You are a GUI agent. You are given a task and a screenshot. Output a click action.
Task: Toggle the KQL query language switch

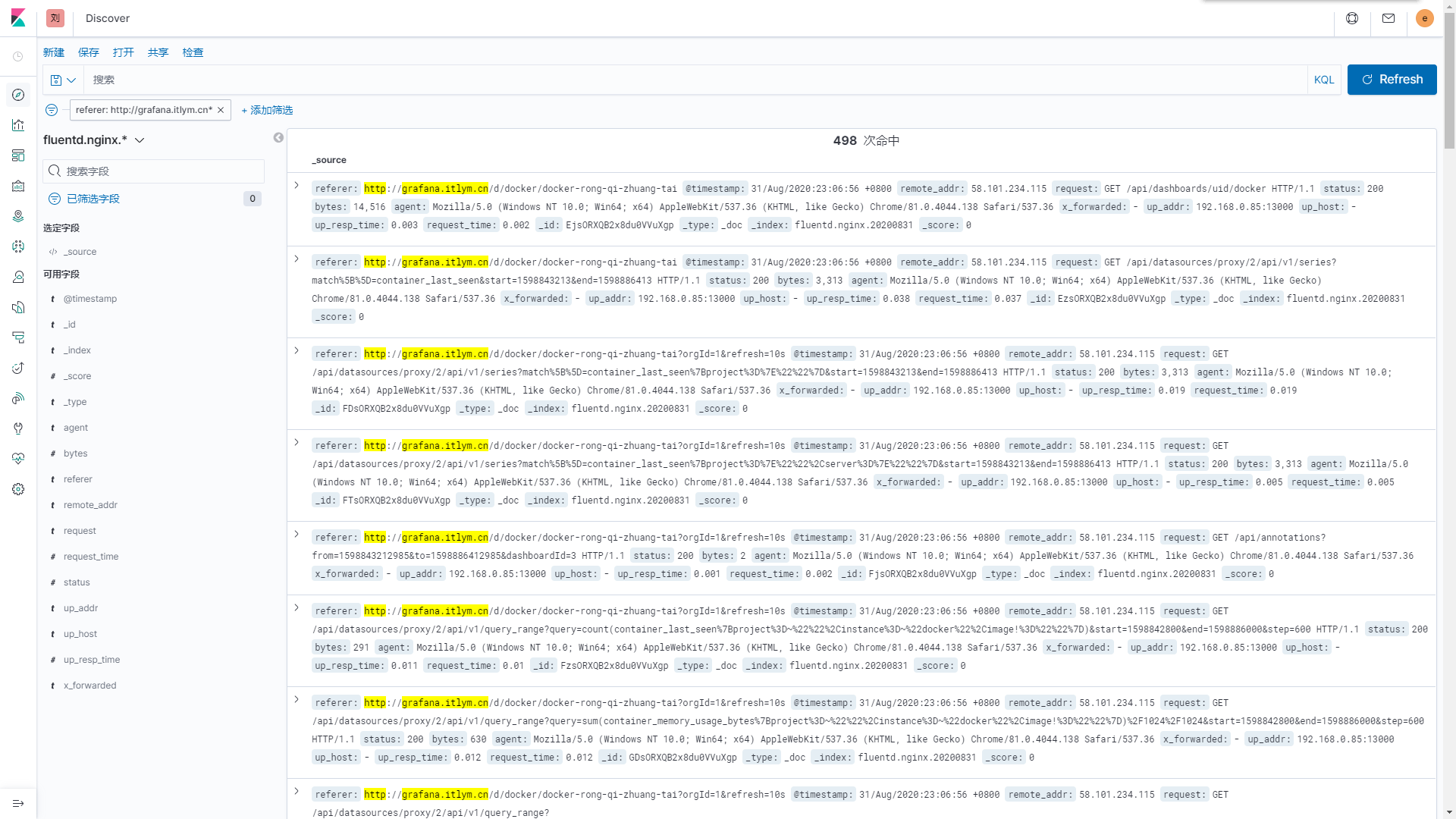[1324, 80]
